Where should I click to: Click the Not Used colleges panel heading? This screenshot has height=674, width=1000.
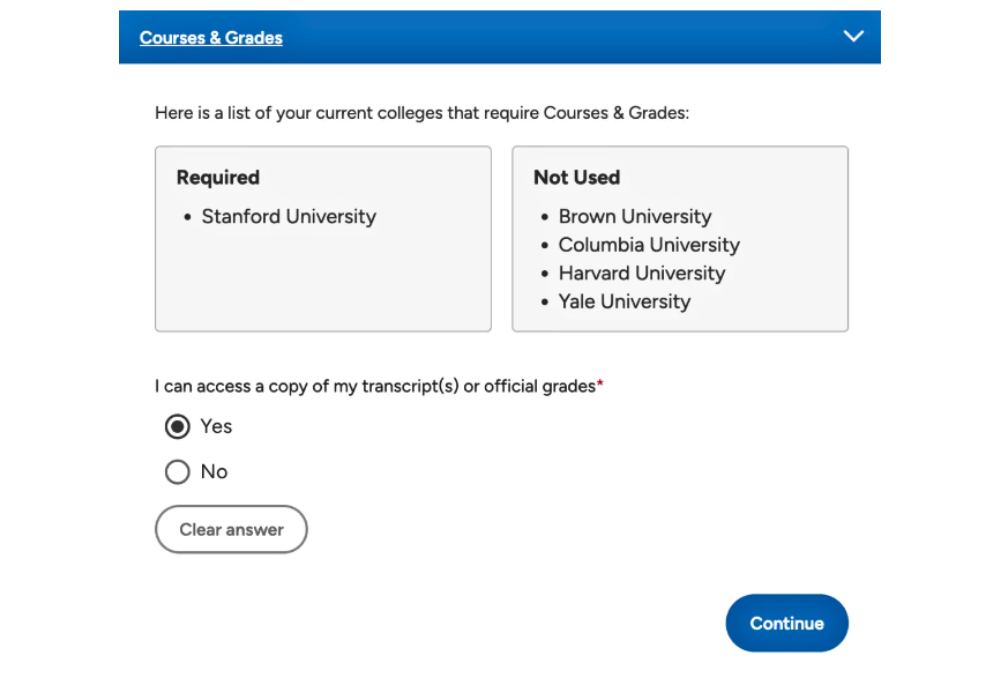pos(576,177)
